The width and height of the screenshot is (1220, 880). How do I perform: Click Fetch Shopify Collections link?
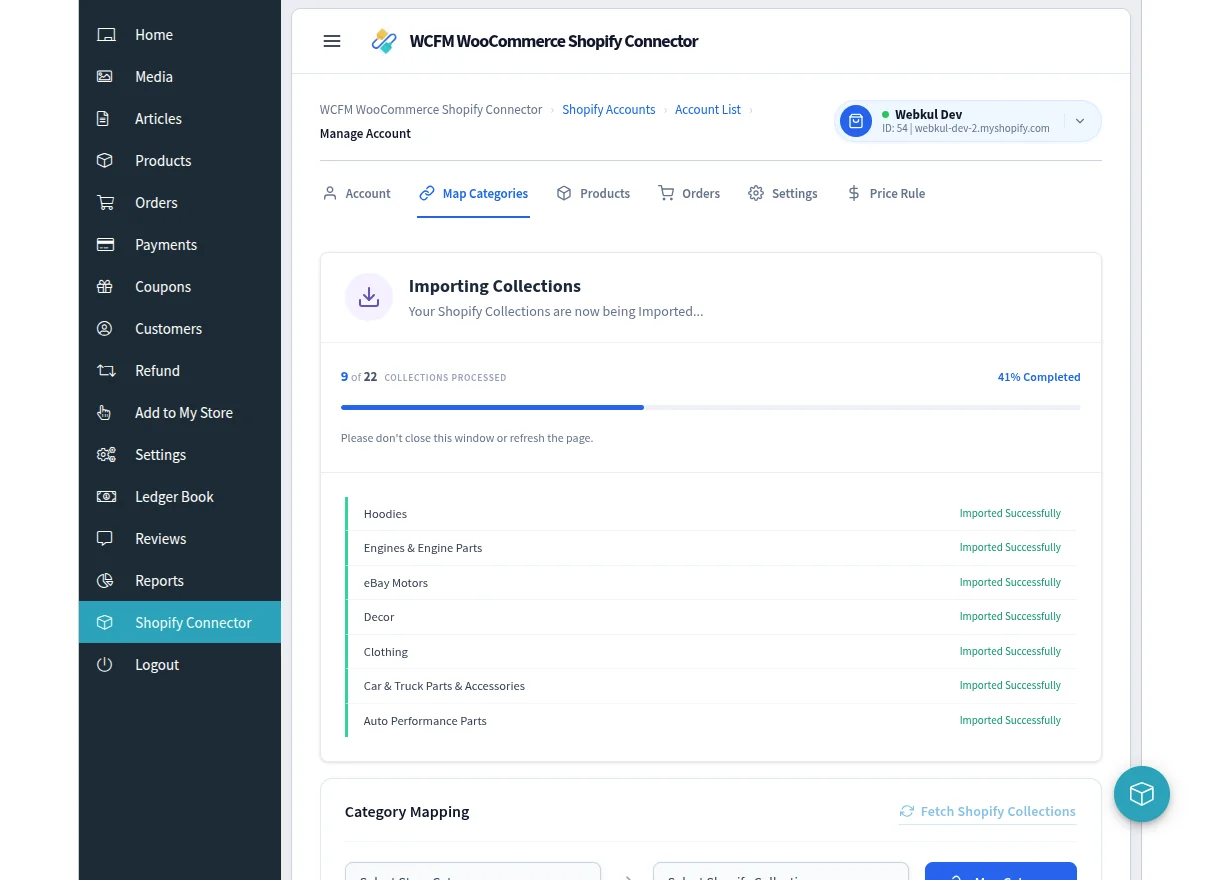[988, 811]
